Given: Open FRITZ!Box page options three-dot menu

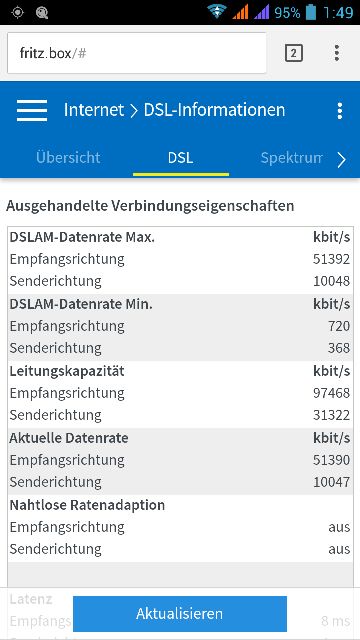Looking at the screenshot, I should pos(340,111).
